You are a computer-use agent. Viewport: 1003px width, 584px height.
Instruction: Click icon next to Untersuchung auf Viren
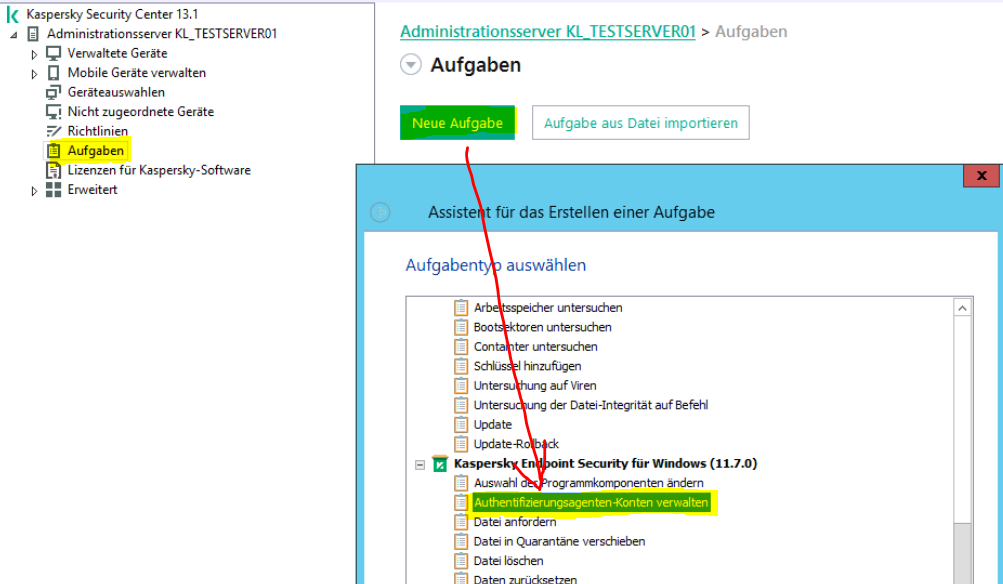coord(461,386)
